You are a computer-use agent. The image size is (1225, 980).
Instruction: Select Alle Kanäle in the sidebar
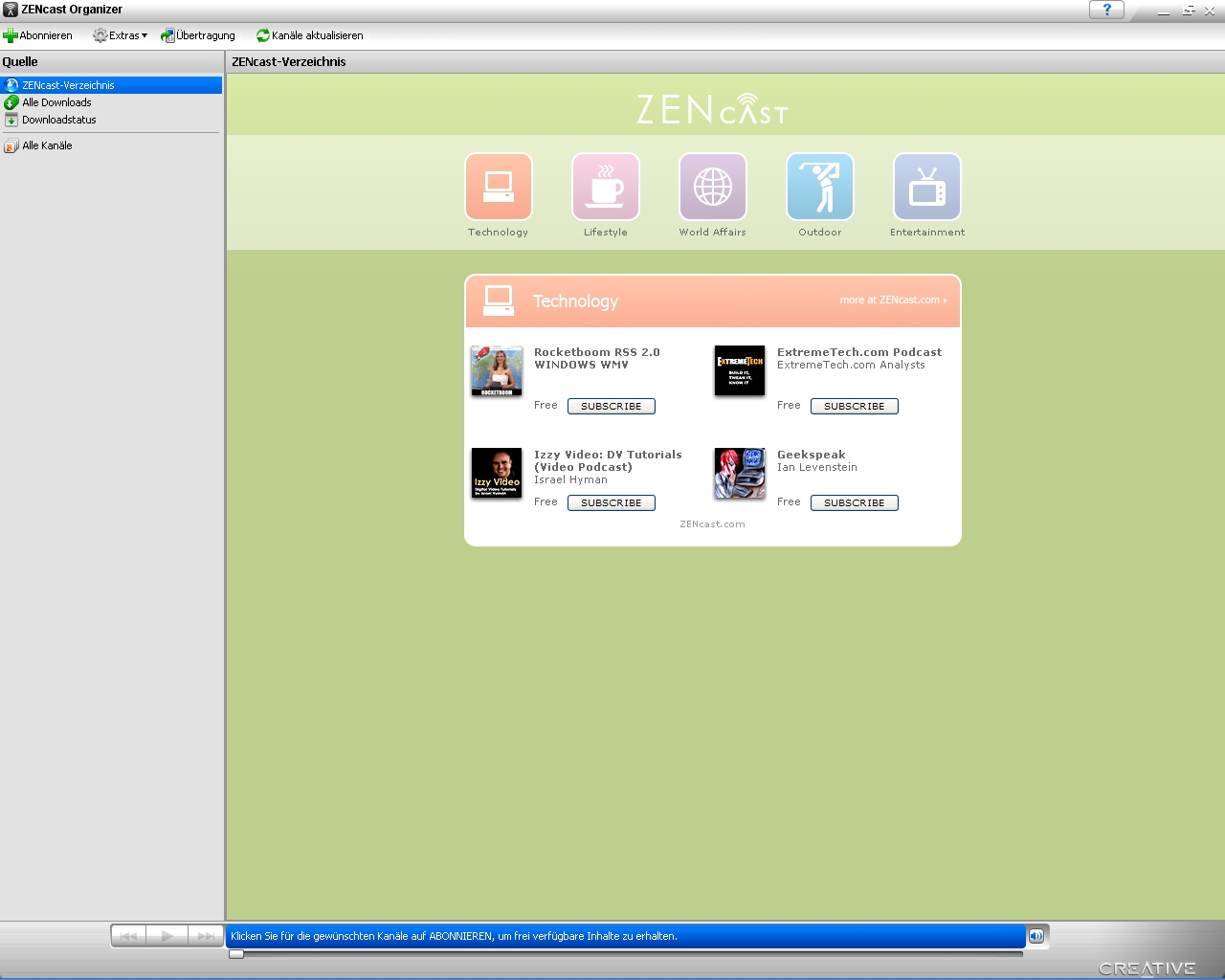[x=47, y=145]
